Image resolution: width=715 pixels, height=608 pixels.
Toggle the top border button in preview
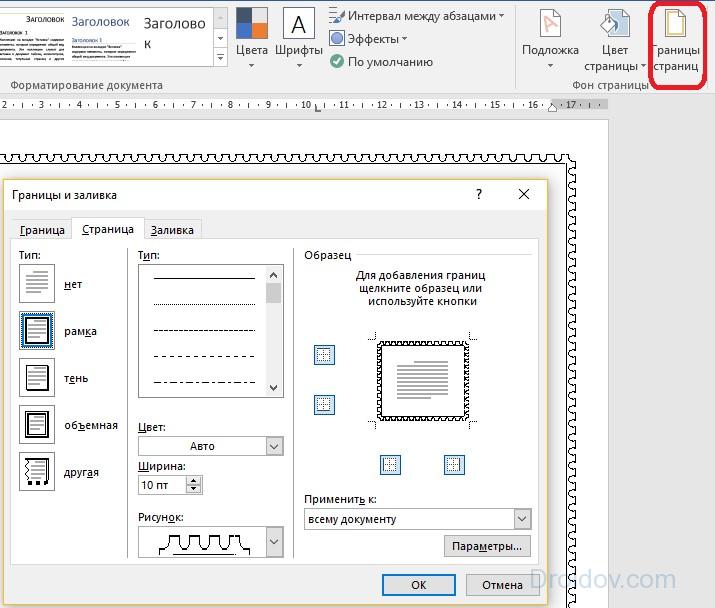point(324,355)
